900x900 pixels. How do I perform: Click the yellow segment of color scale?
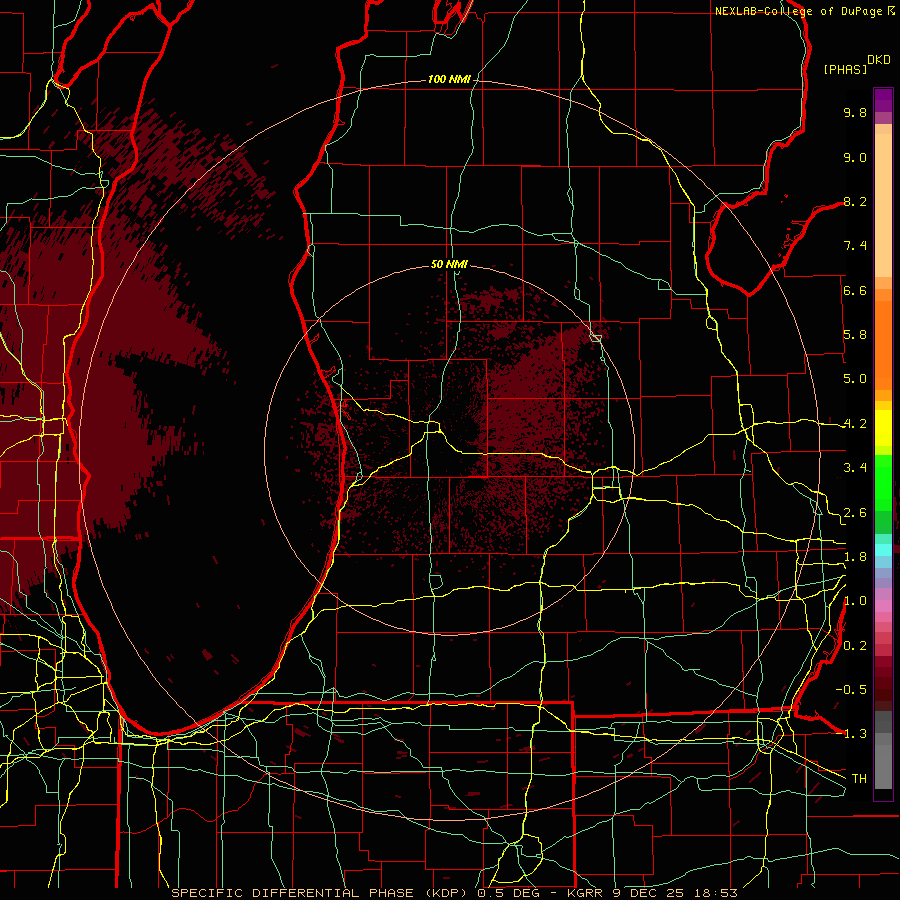coord(883,428)
